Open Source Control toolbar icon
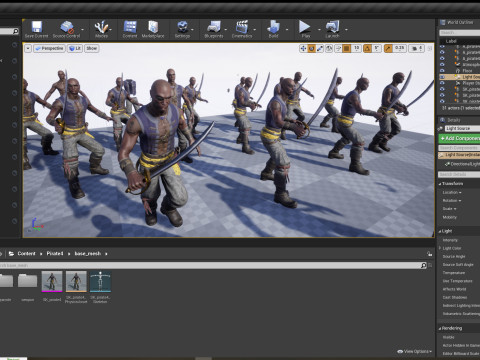This screenshot has height=360, width=480. [67, 27]
